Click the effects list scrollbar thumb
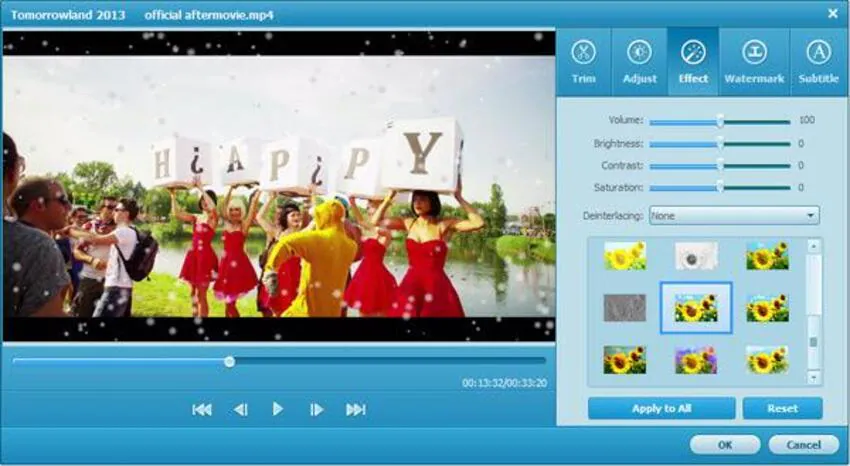 813,342
